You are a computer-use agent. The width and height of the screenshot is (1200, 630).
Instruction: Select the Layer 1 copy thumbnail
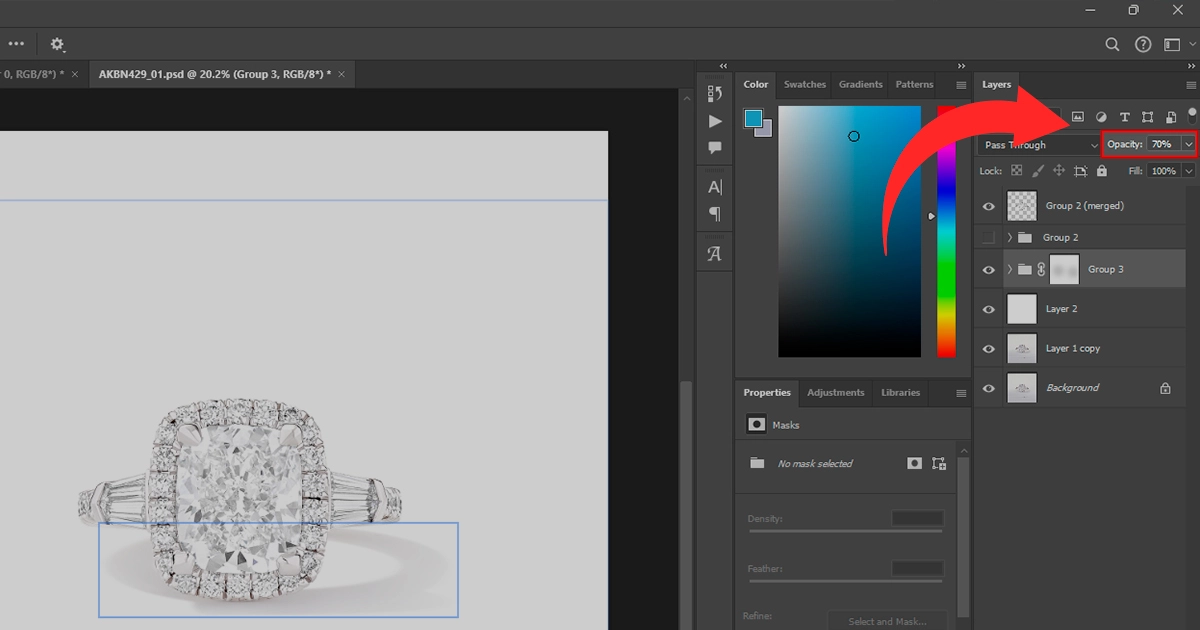(x=1022, y=349)
